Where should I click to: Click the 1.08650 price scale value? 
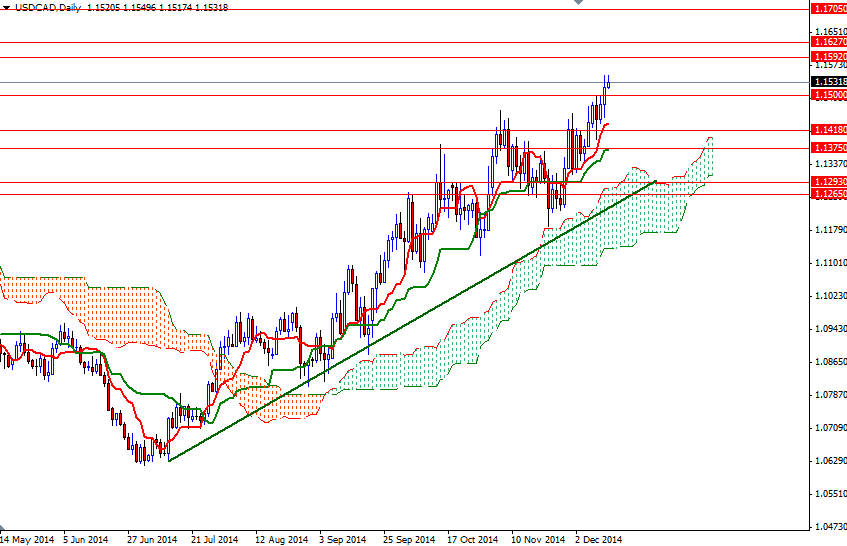click(831, 362)
